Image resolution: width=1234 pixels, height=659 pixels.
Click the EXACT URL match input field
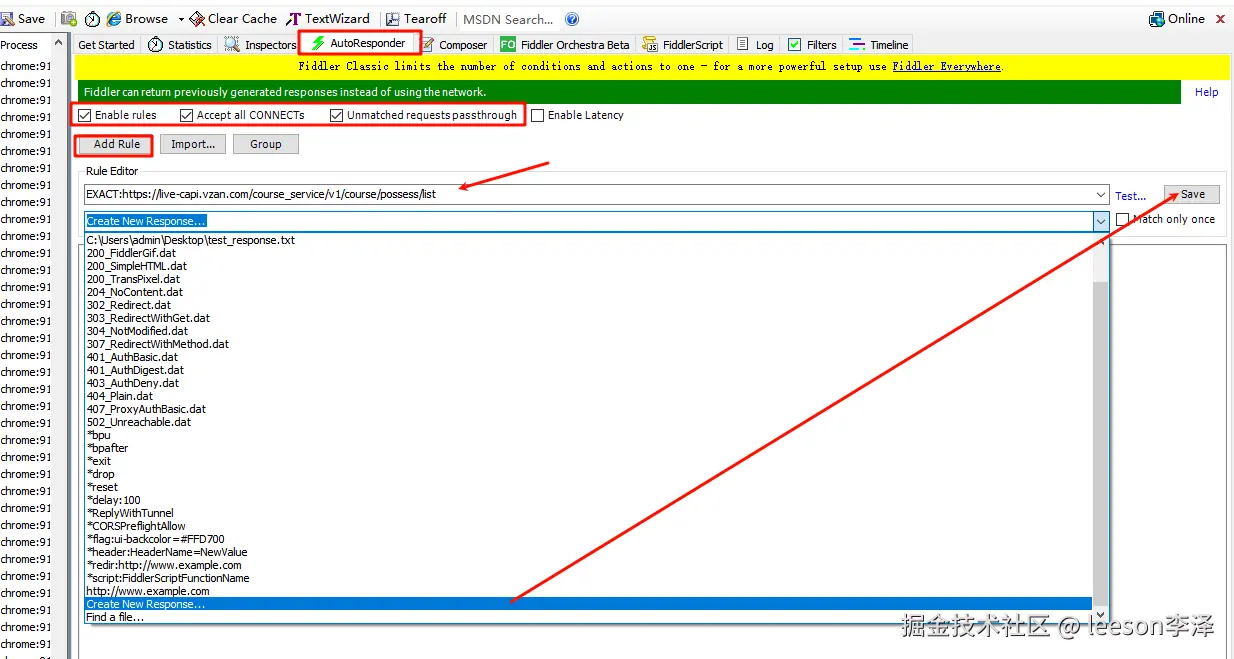(588, 194)
